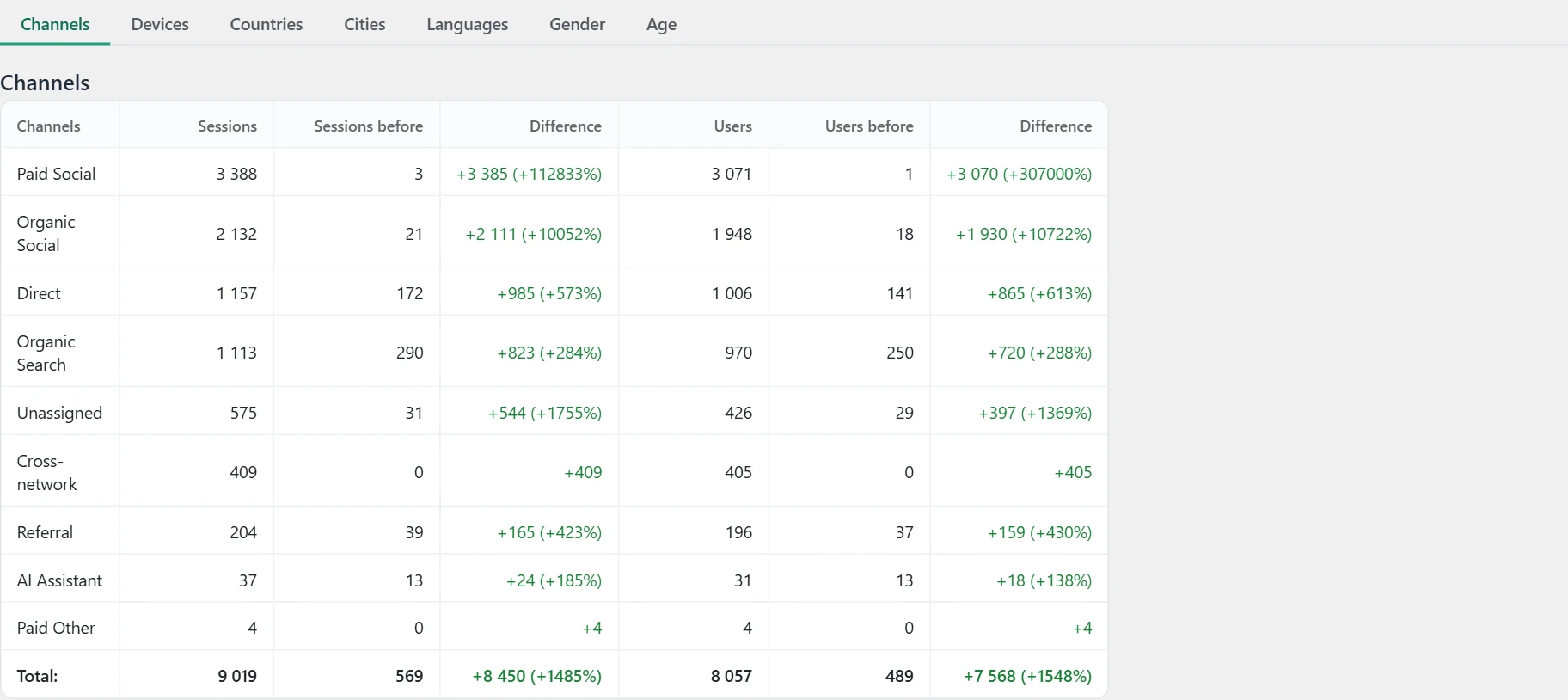The height and width of the screenshot is (700, 1568).
Task: Select the Cities tab
Action: pos(364,24)
